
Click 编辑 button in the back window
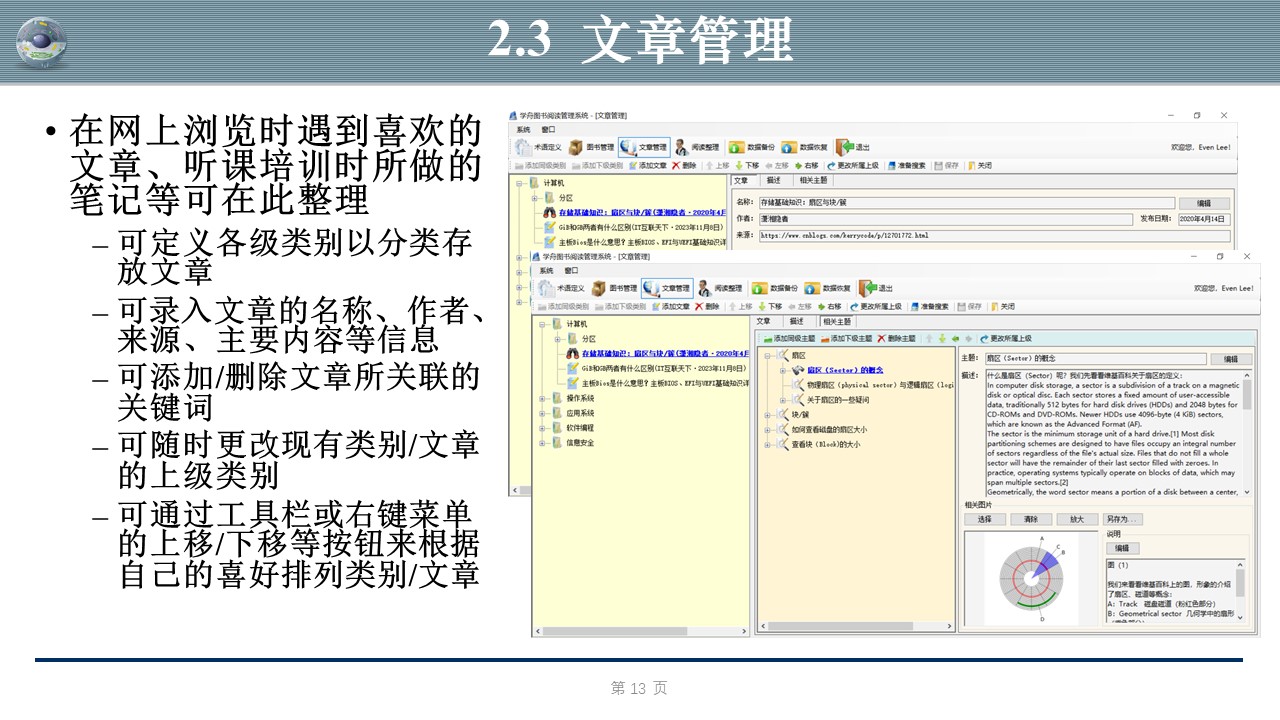click(1204, 203)
